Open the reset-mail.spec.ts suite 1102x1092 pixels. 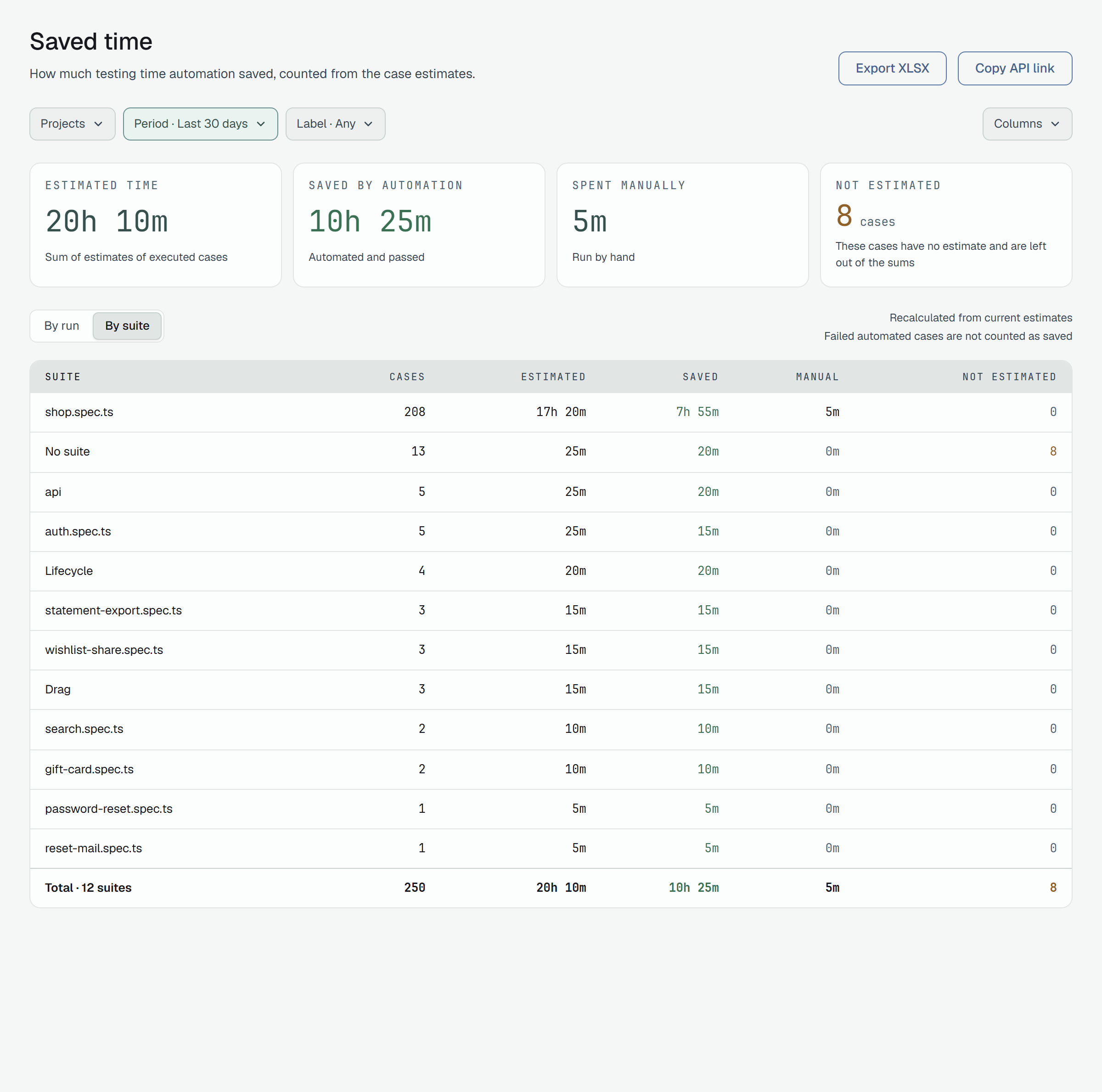(94, 848)
